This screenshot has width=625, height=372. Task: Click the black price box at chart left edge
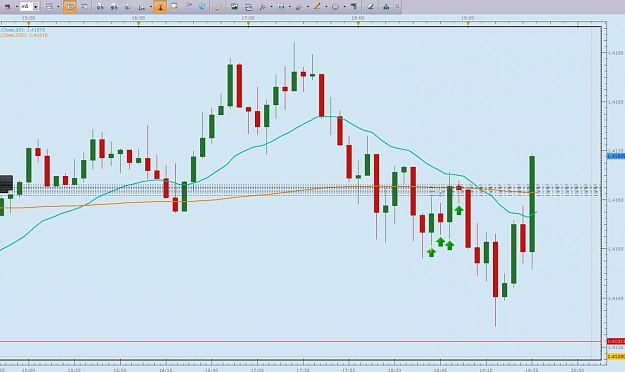click(x=6, y=183)
